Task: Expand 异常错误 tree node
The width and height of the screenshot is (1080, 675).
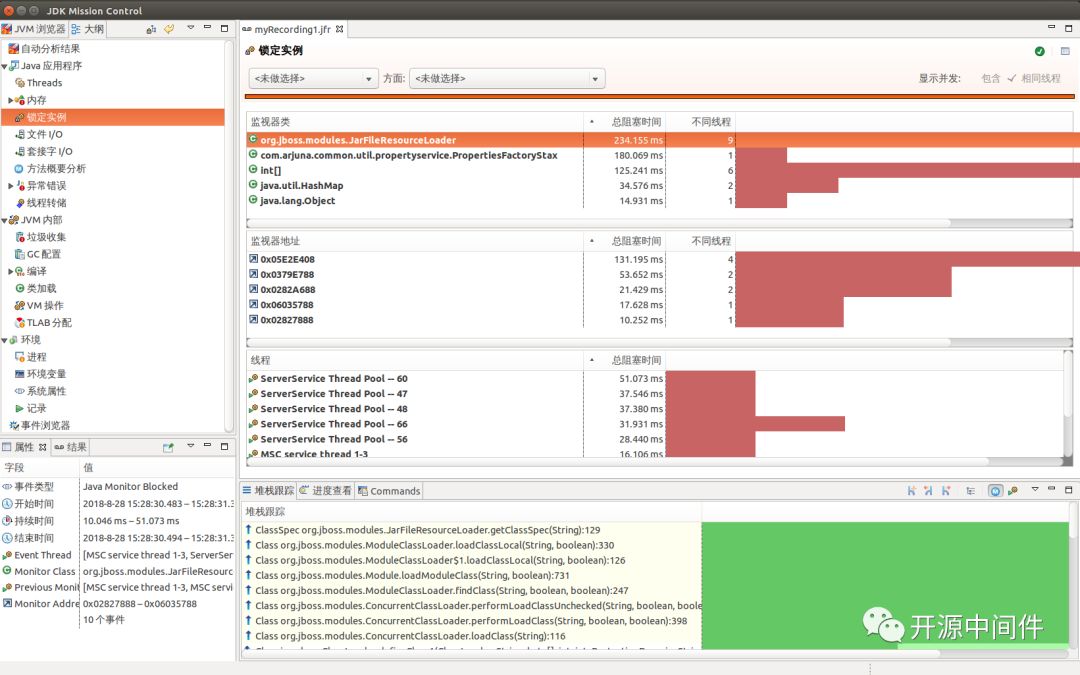Action: coord(10,186)
